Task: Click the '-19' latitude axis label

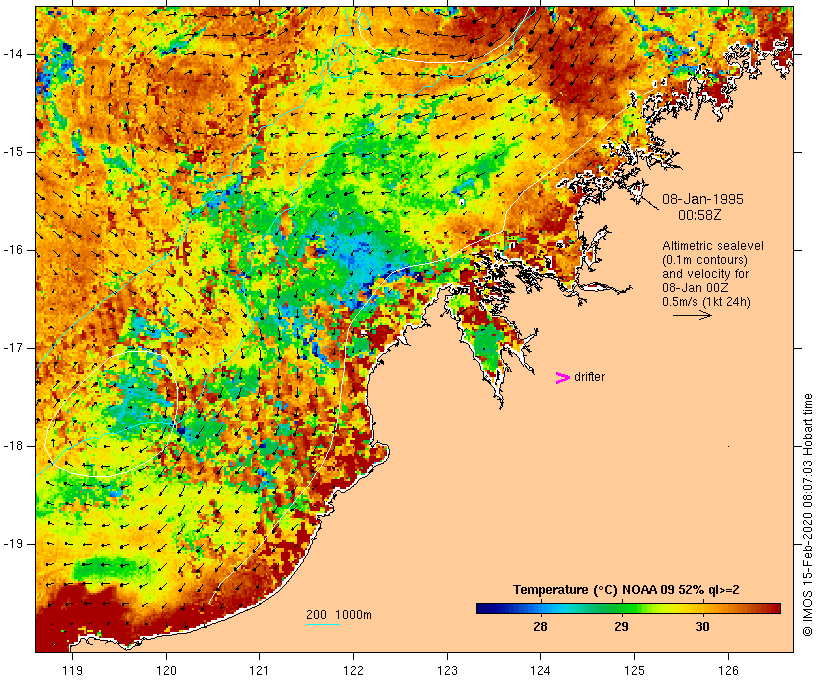Action: coord(12,544)
